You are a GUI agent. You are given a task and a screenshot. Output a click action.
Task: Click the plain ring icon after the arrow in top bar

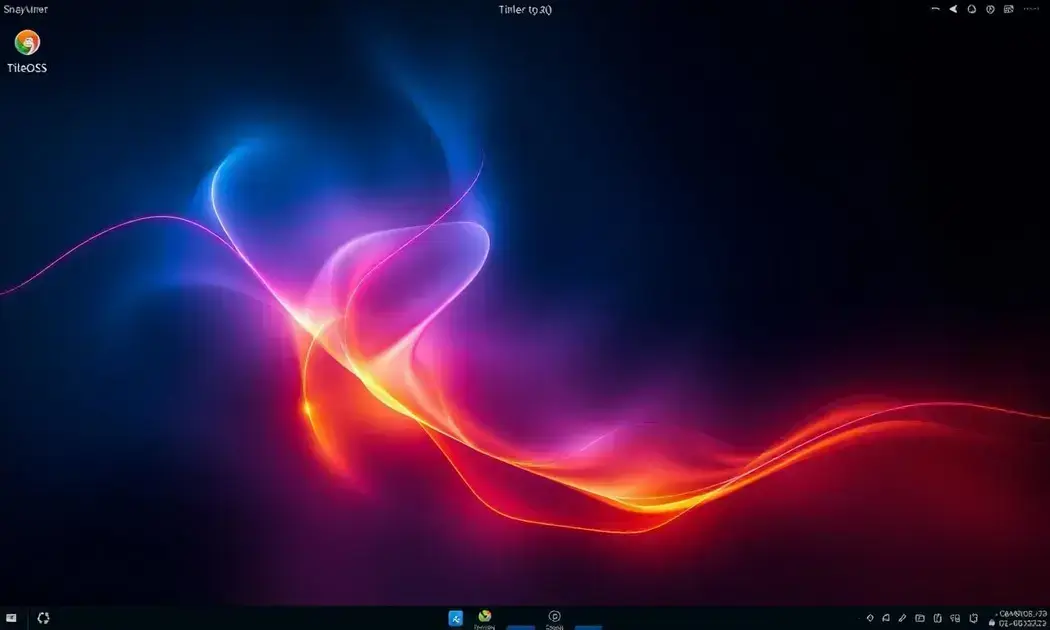972,9
